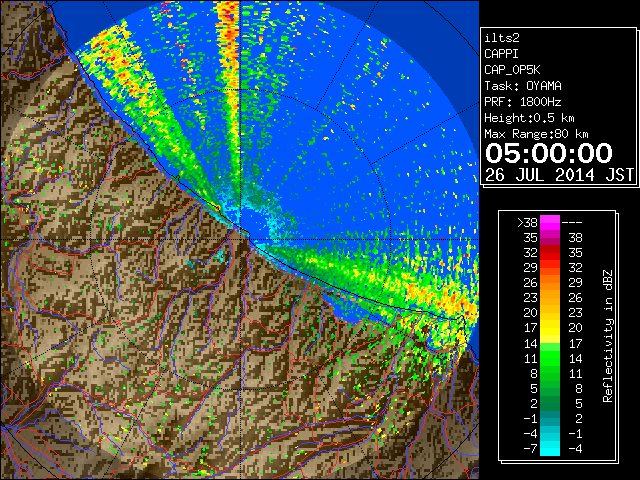Click the 'Height:0.5 km' text
The width and height of the screenshot is (640, 480).
click(x=529, y=118)
